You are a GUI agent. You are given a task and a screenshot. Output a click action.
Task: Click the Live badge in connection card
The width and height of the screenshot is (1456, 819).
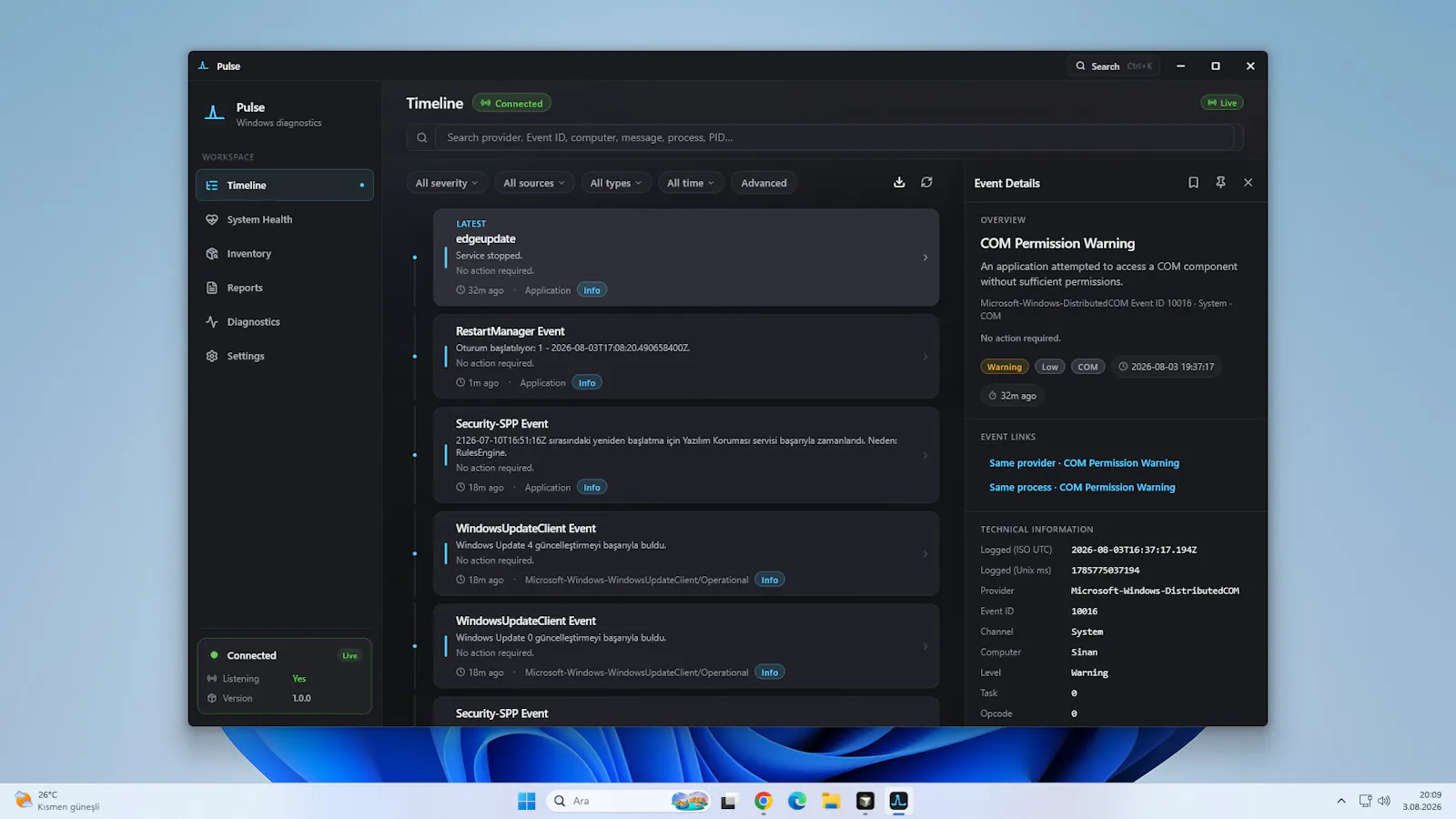pos(349,656)
